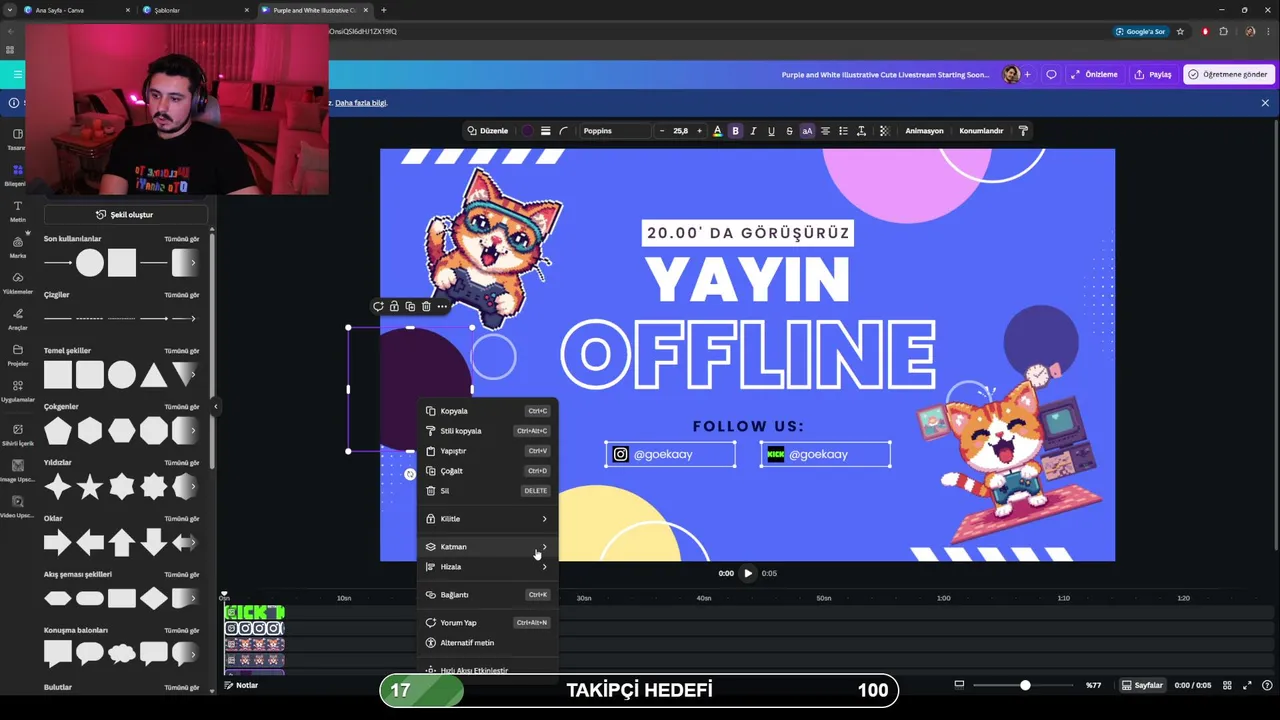This screenshot has width=1280, height=720.
Task: Click the text color icon in toolbar
Action: click(x=717, y=131)
